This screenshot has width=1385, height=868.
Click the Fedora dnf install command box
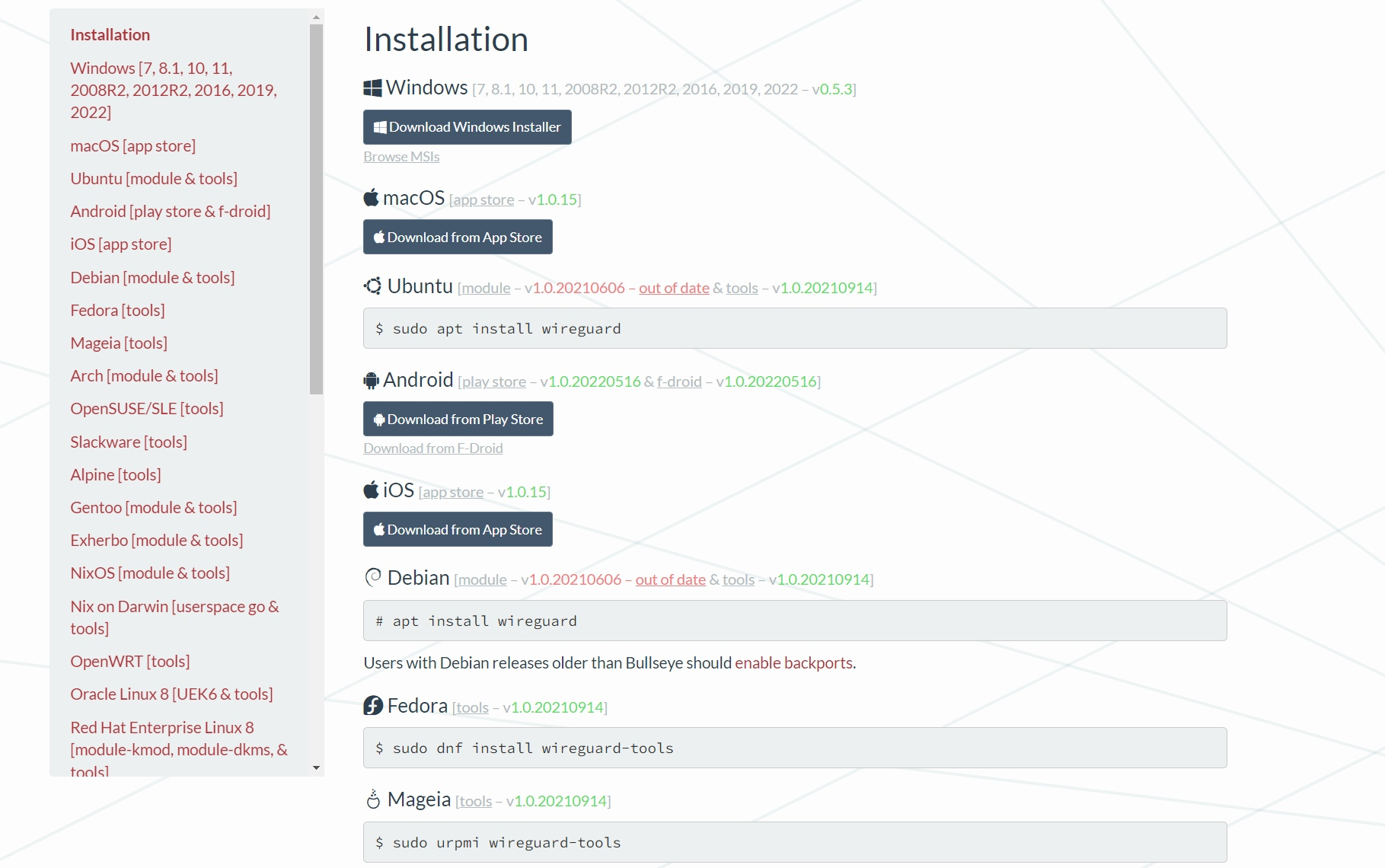(x=794, y=748)
